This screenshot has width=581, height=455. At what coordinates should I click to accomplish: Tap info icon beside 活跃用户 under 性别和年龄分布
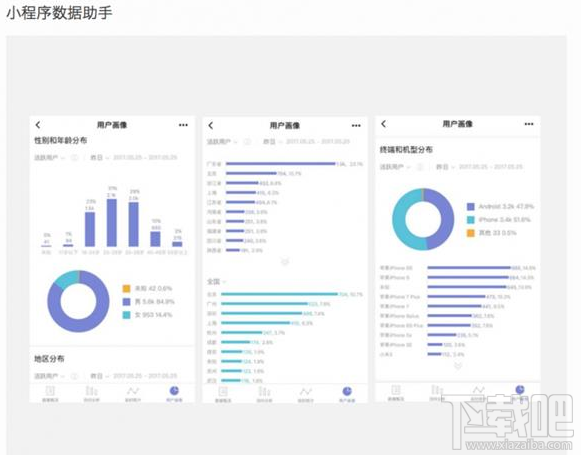coord(74,157)
